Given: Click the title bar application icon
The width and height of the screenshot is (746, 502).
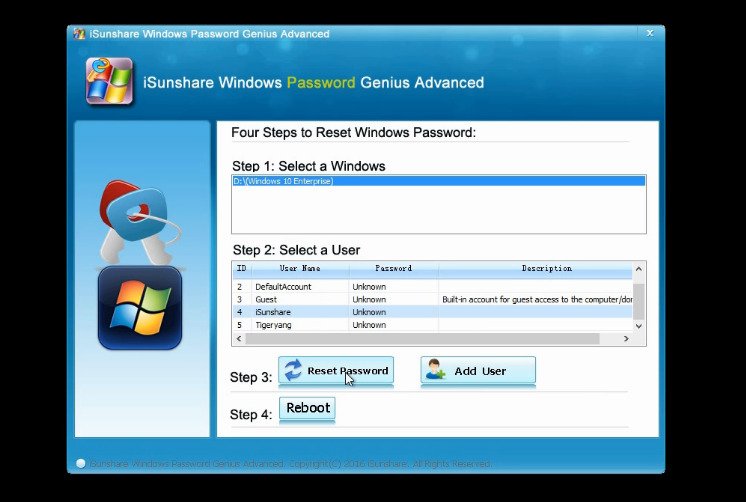Looking at the screenshot, I should tap(79, 34).
